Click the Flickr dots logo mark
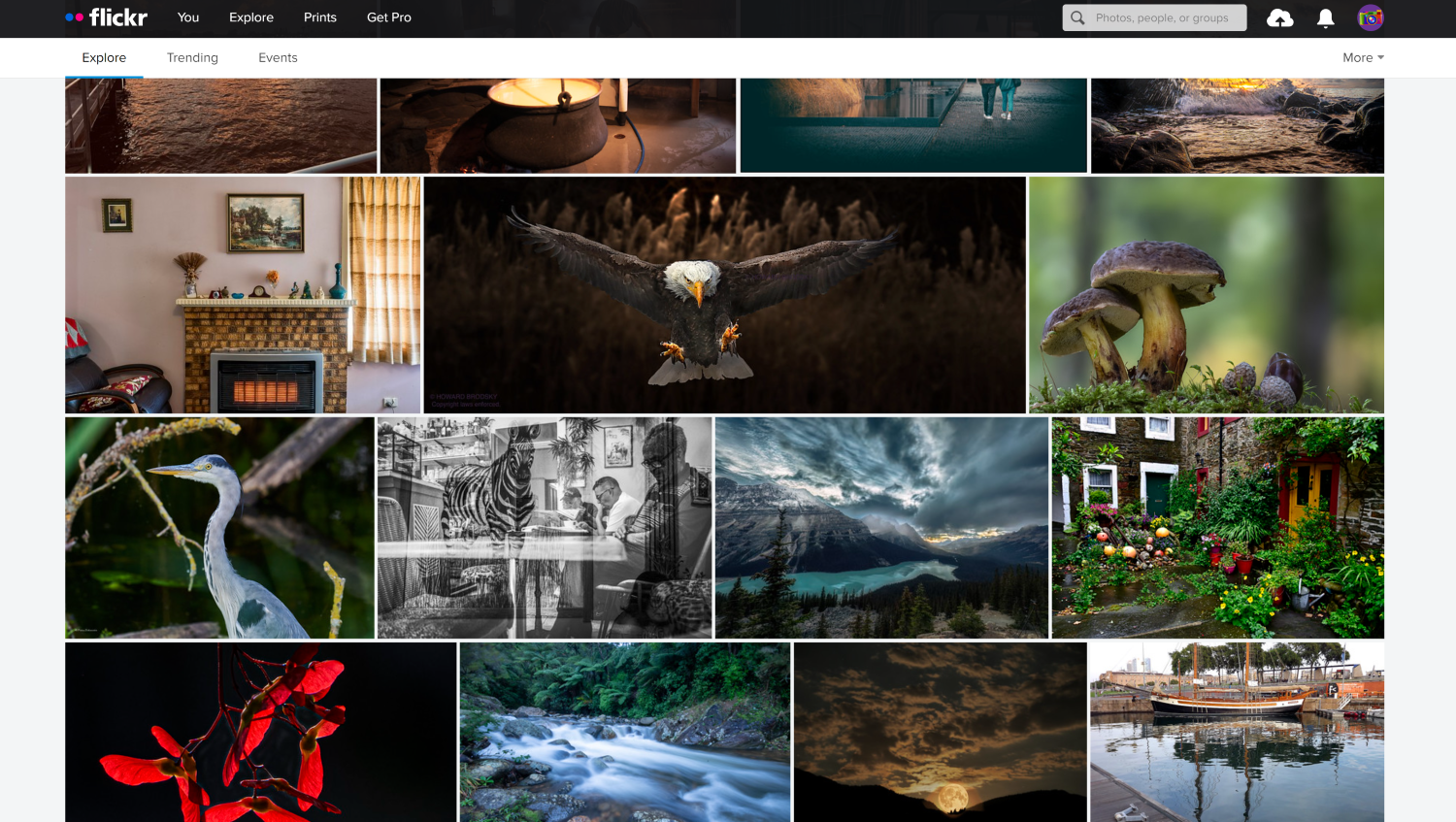The width and height of the screenshot is (1456, 822). (x=73, y=16)
